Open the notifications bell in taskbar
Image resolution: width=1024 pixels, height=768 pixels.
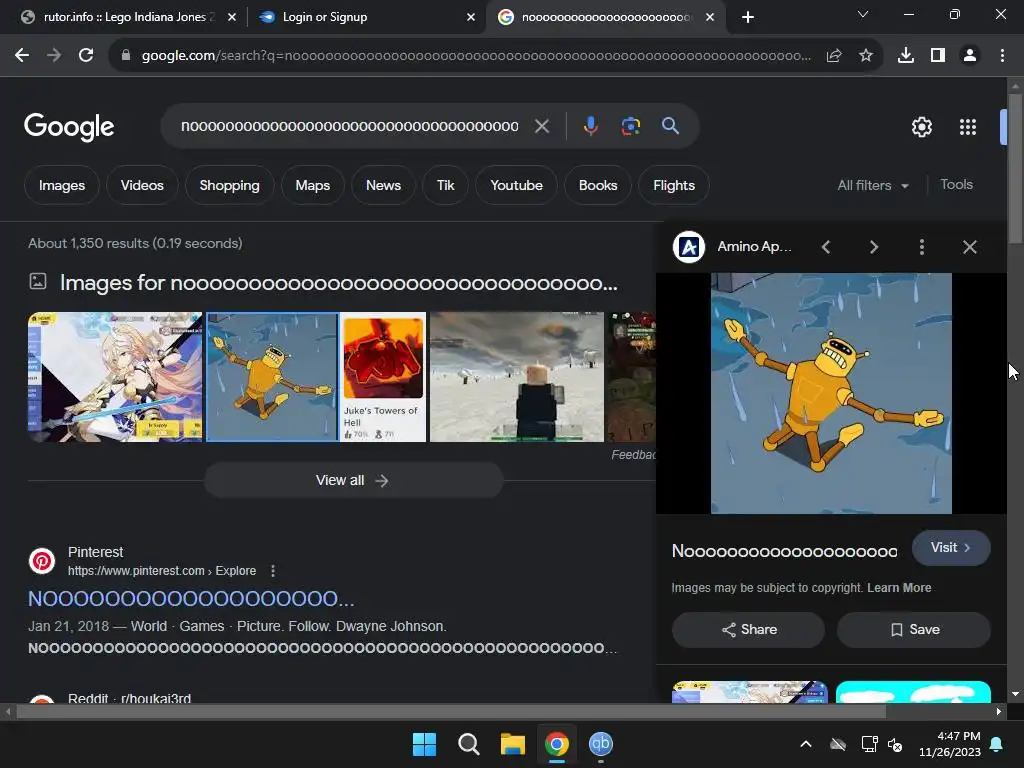click(x=997, y=744)
